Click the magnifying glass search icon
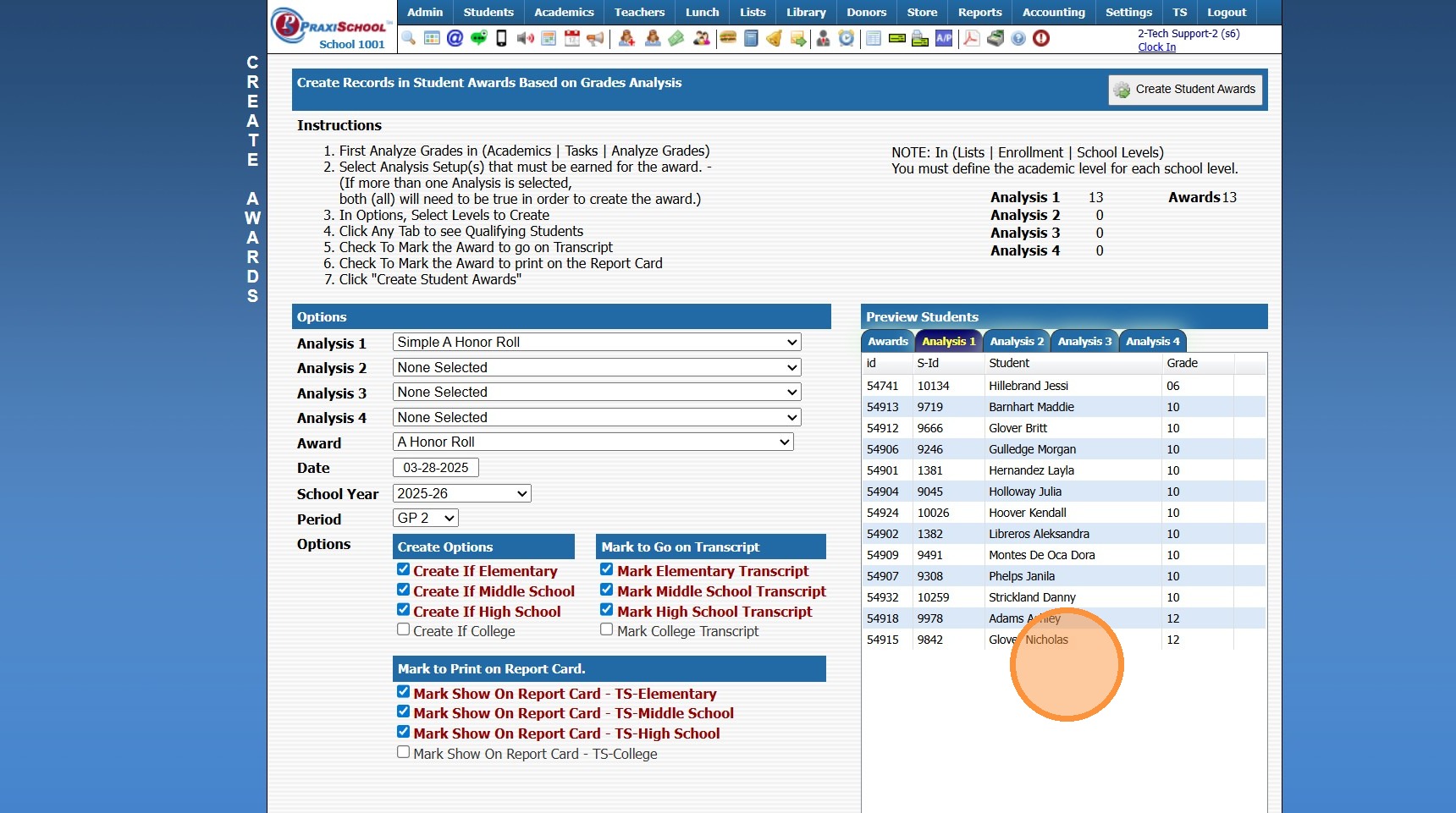The height and width of the screenshot is (813, 1456). (409, 38)
